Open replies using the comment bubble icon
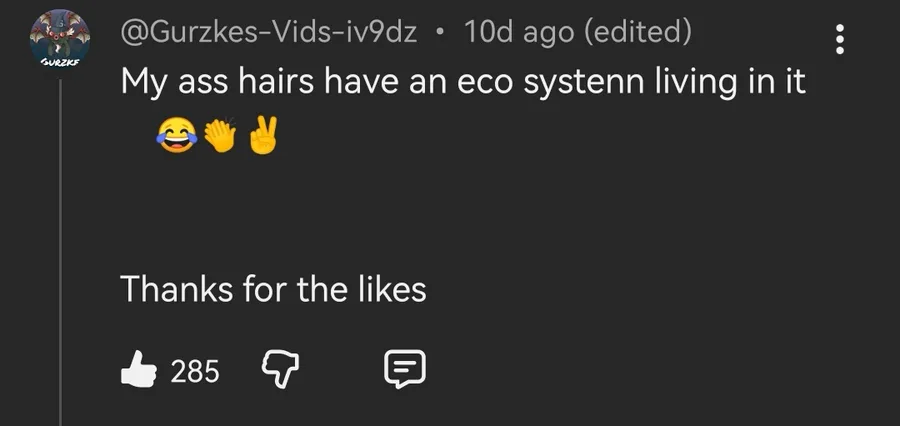This screenshot has width=900, height=426. pos(404,369)
